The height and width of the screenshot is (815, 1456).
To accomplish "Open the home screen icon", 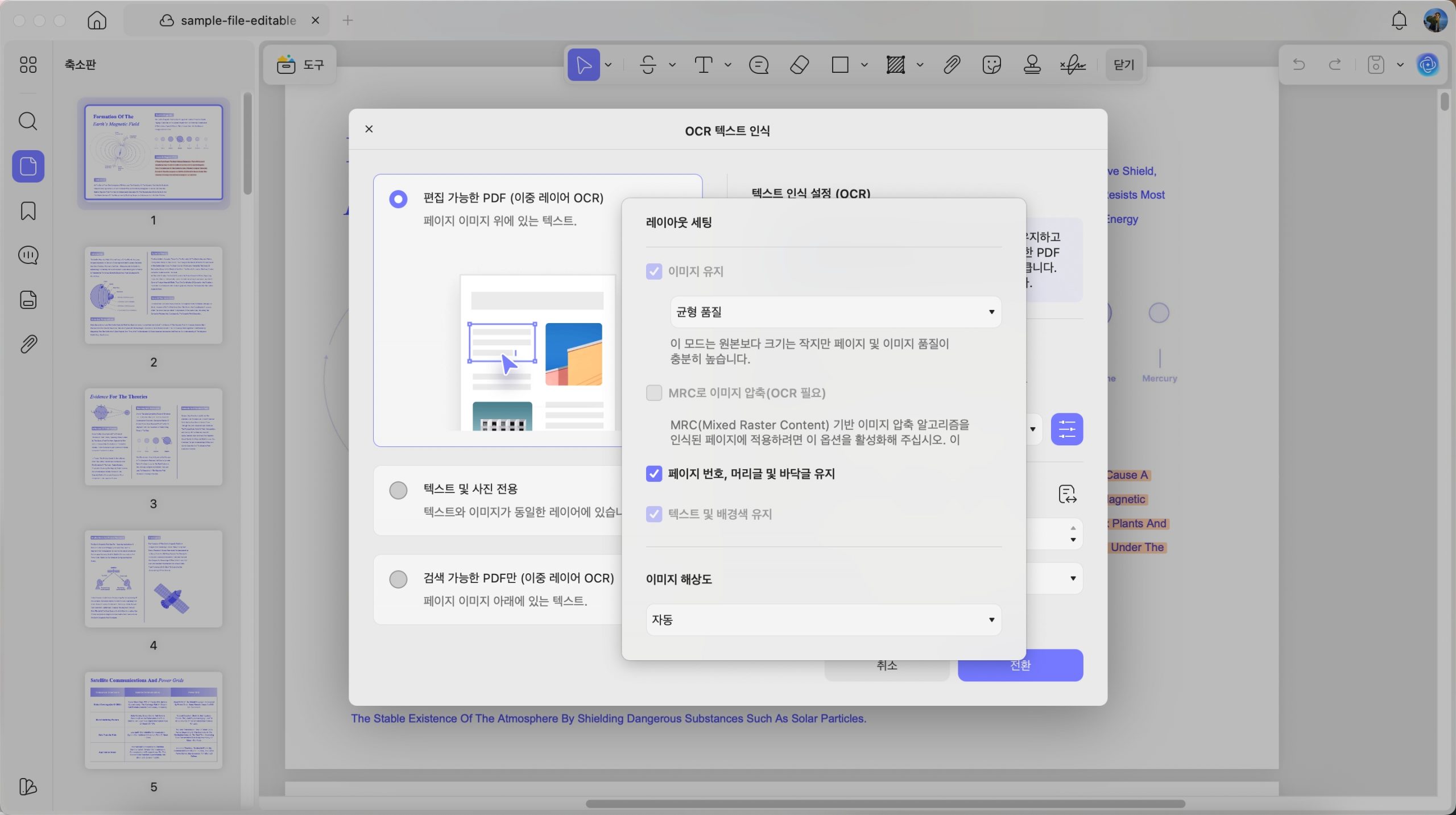I will point(97,20).
